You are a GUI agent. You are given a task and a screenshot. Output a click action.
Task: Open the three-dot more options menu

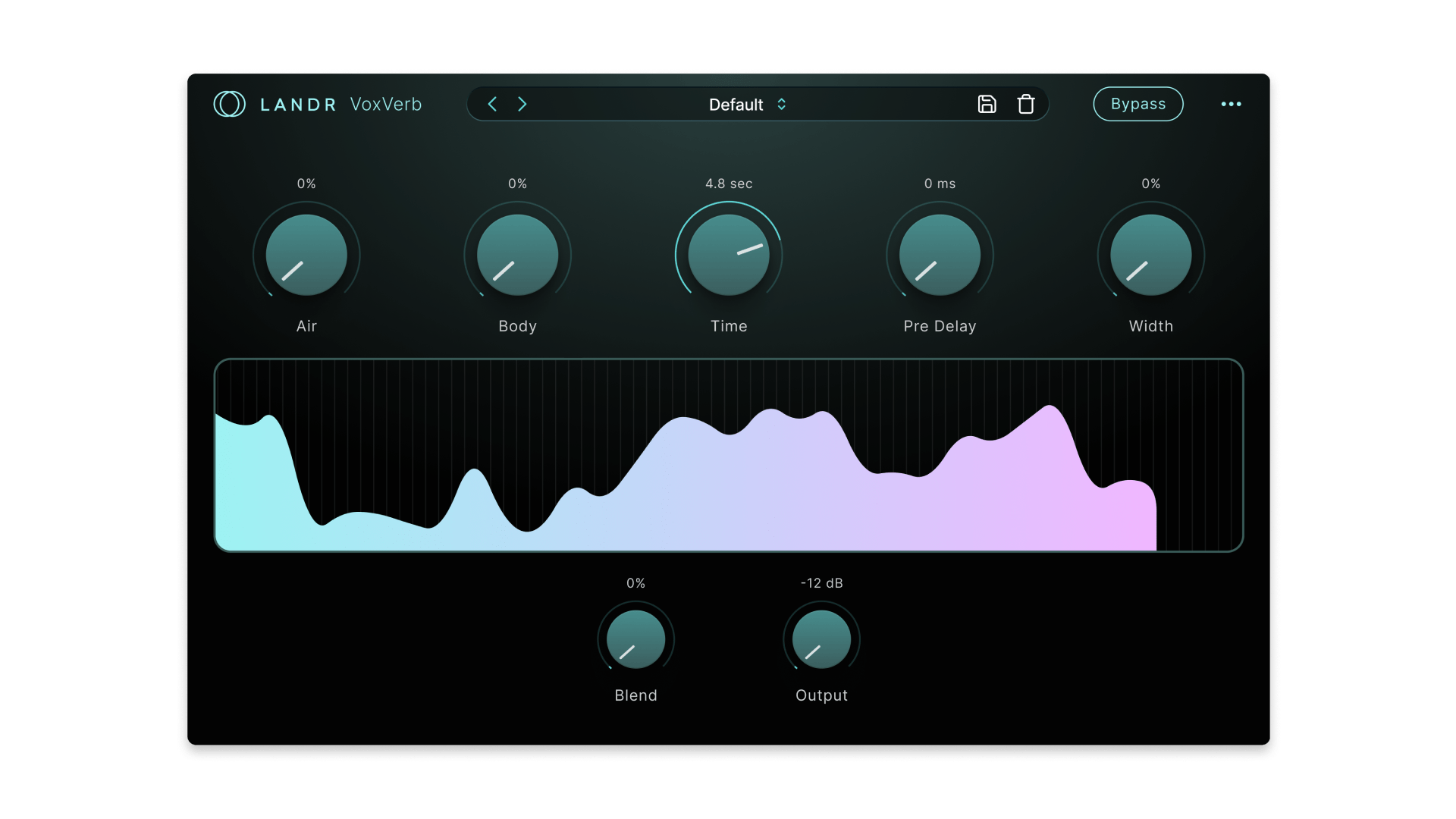[x=1231, y=104]
